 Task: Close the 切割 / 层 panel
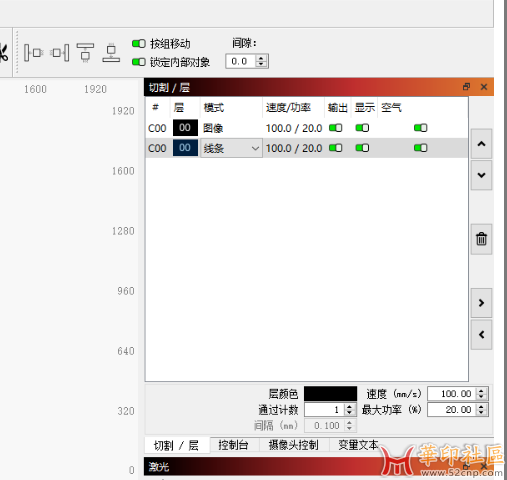pos(484,87)
